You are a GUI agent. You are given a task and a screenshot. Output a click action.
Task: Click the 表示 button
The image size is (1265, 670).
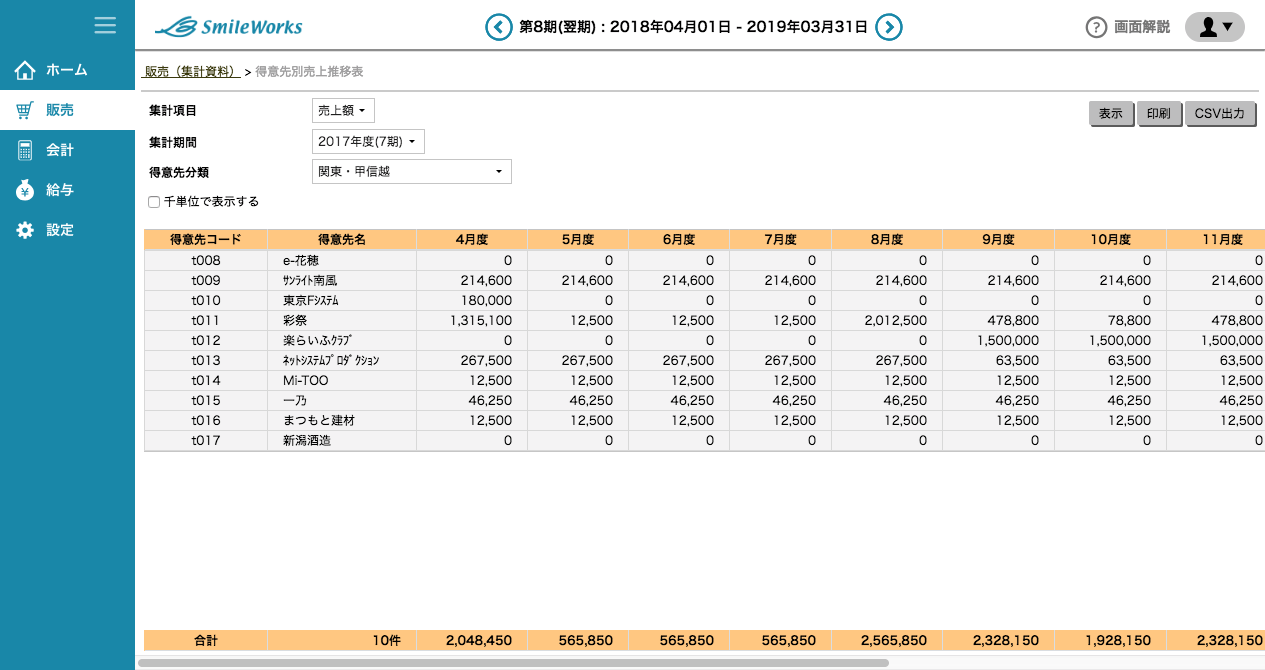pyautogui.click(x=1111, y=114)
